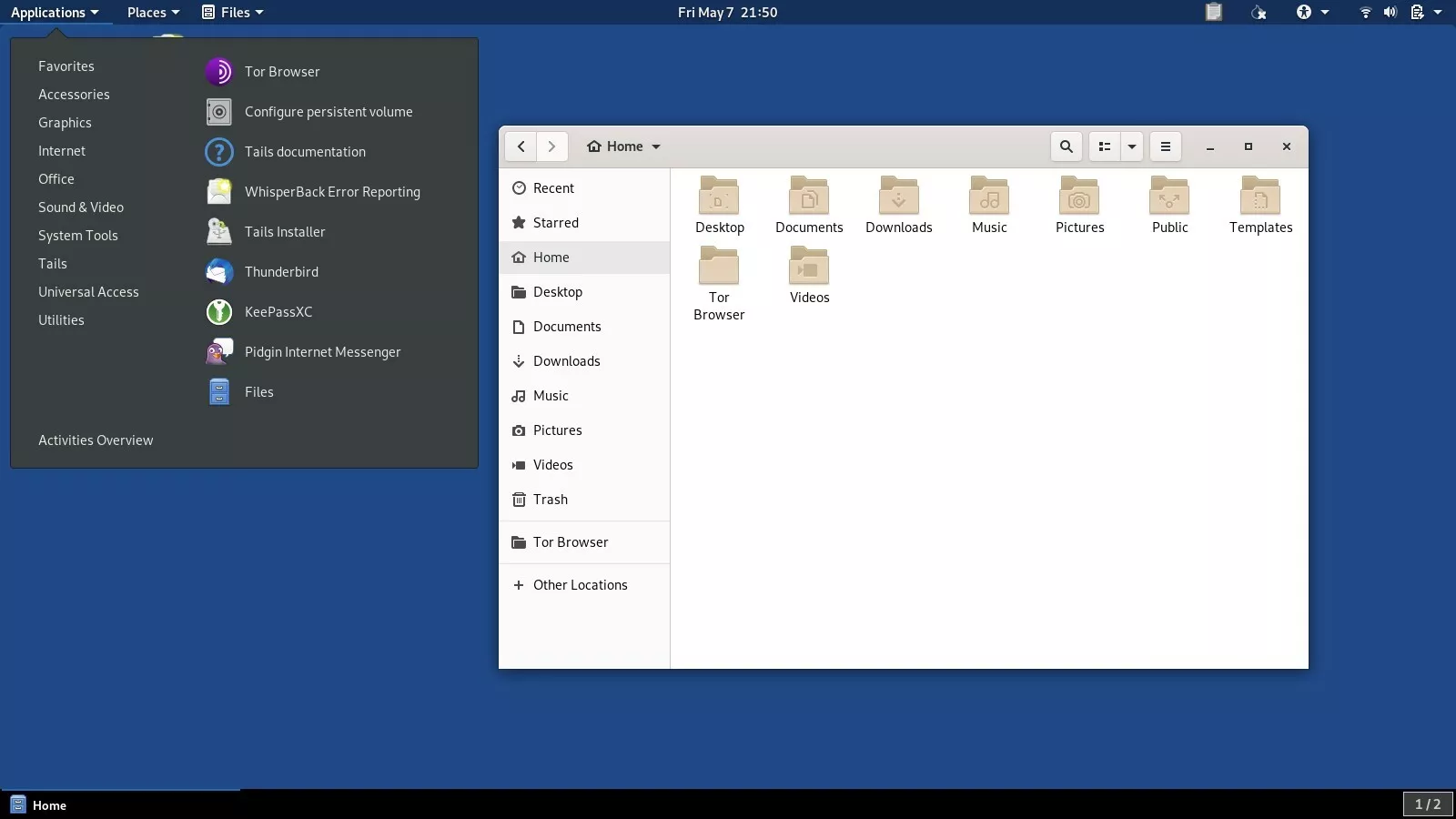
Task: Click Other Locations in sidebar
Action: click(x=584, y=585)
